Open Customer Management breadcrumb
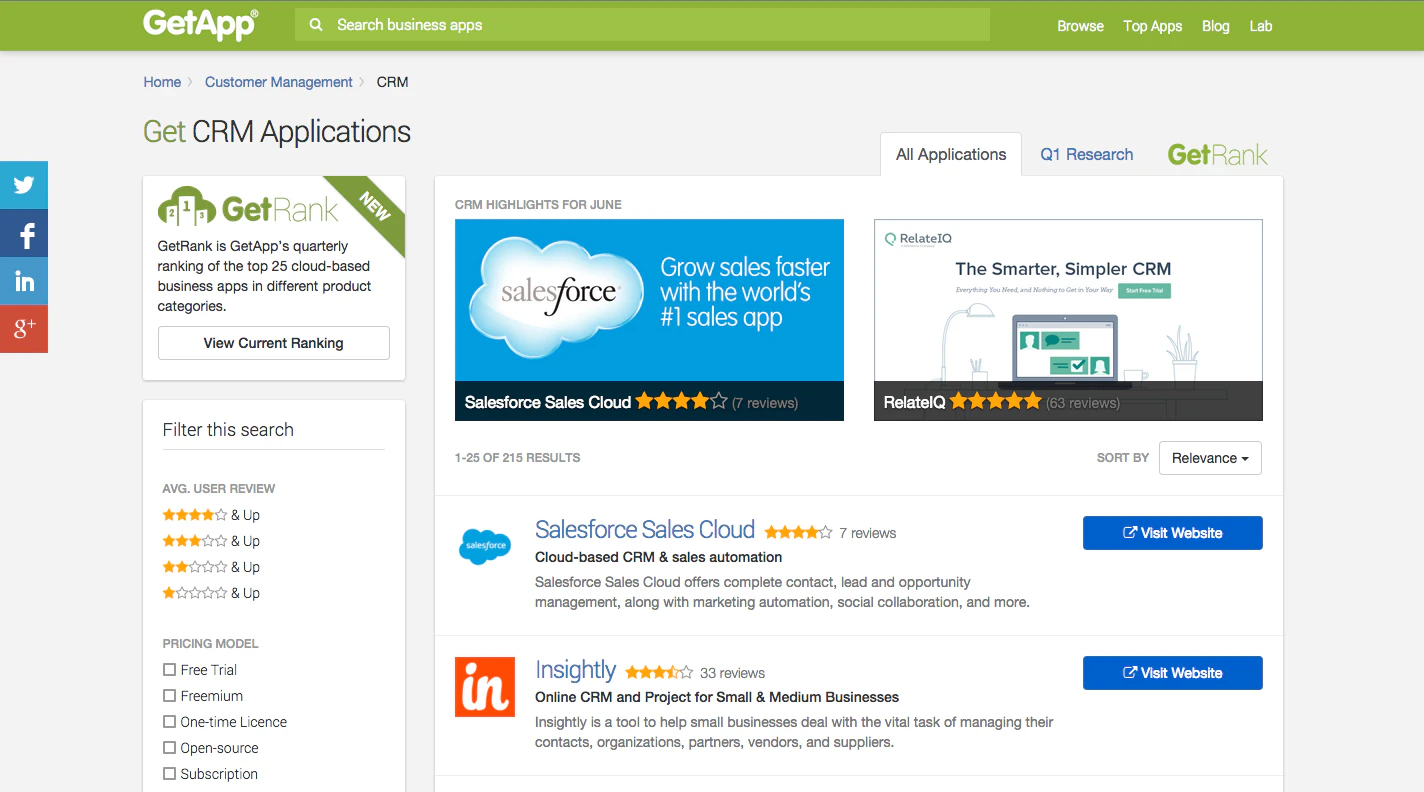Image resolution: width=1424 pixels, height=792 pixels. click(278, 82)
